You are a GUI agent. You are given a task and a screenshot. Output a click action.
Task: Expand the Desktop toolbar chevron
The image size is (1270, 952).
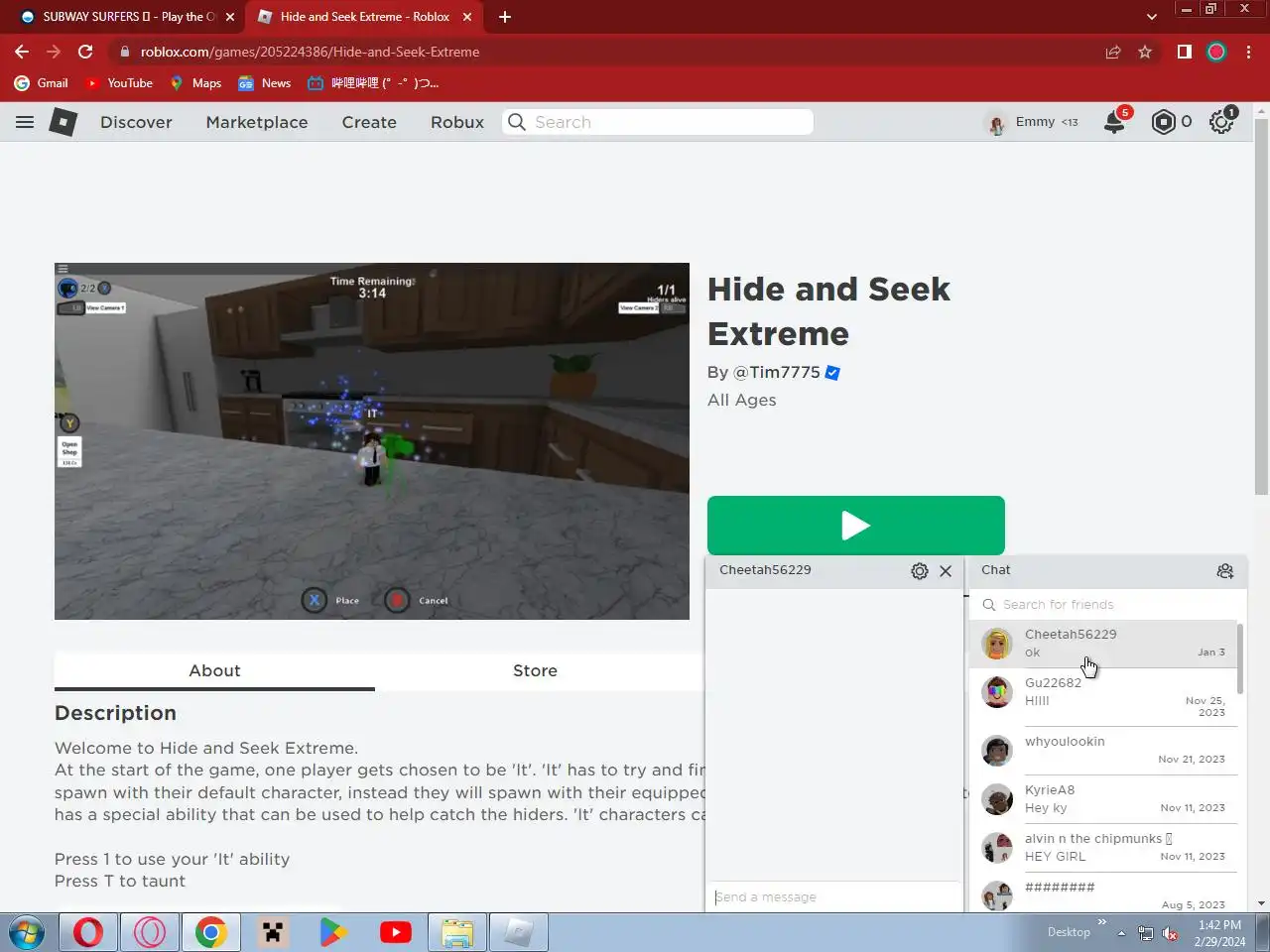1101,922
